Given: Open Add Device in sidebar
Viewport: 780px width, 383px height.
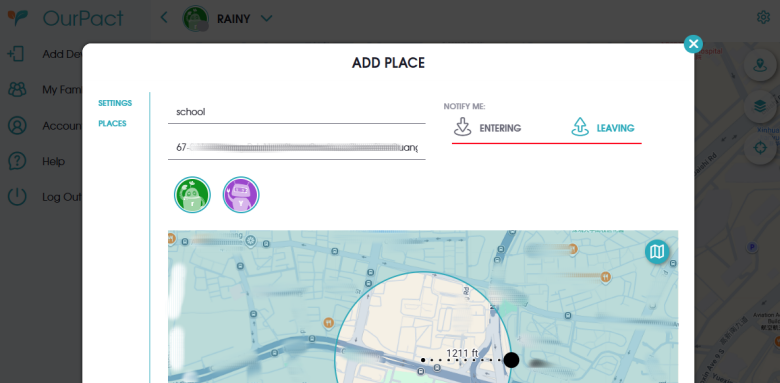Looking at the screenshot, I should click(62, 54).
